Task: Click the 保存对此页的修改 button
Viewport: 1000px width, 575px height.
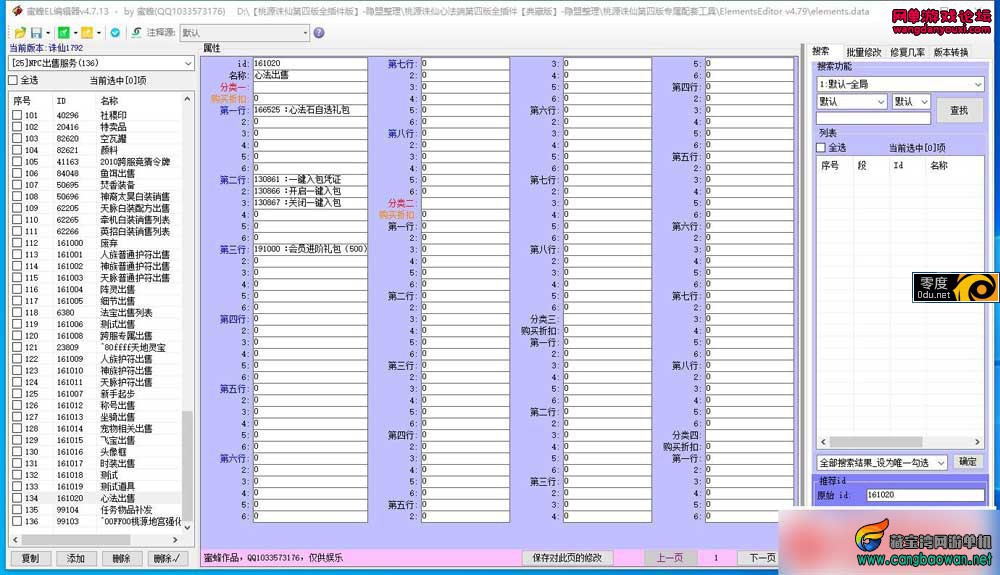Action: 567,558
